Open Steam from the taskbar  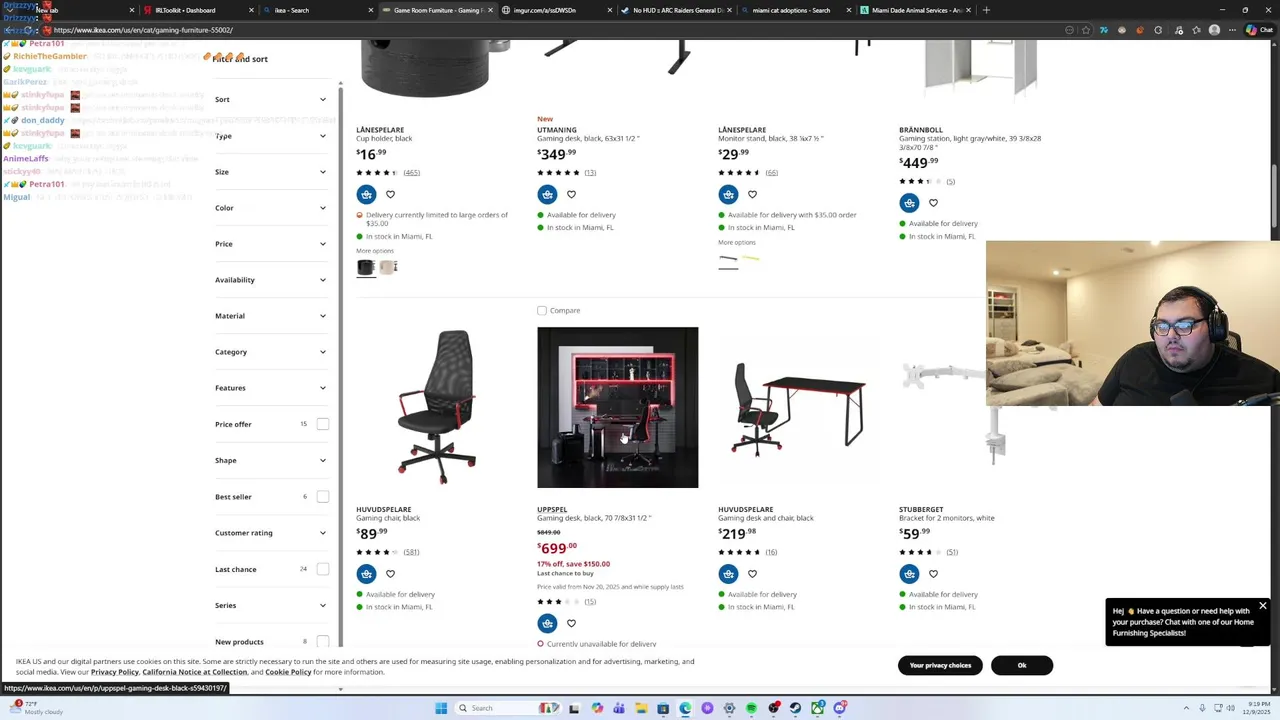click(x=795, y=708)
